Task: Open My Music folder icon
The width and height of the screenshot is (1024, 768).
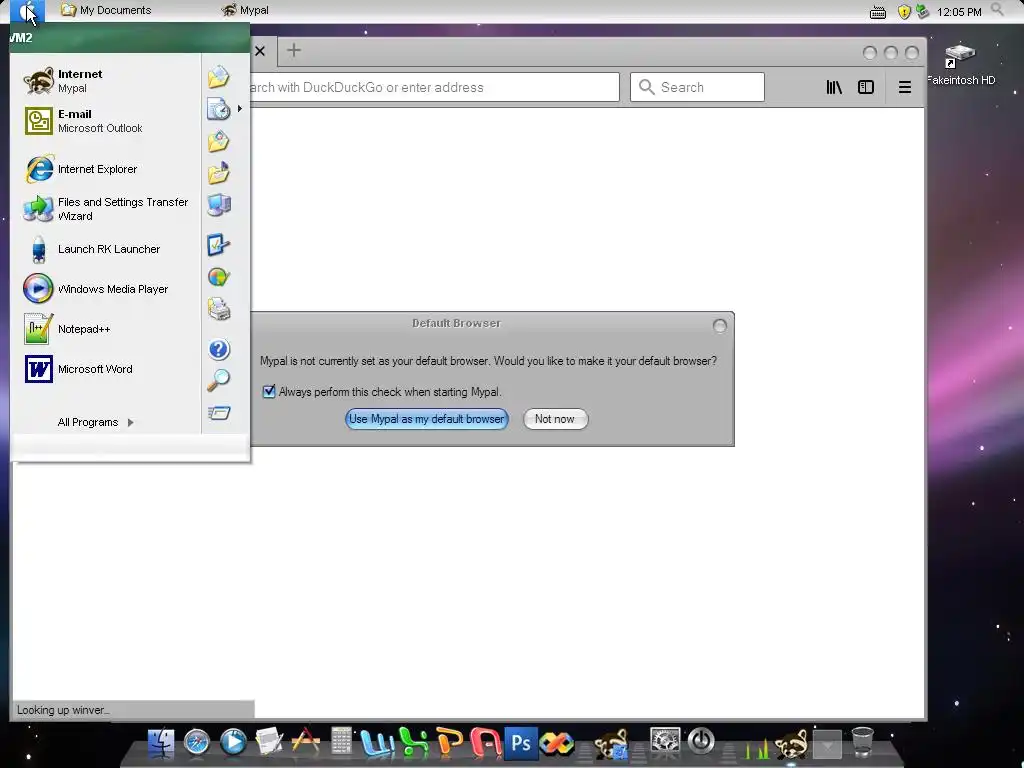Action: [x=219, y=173]
